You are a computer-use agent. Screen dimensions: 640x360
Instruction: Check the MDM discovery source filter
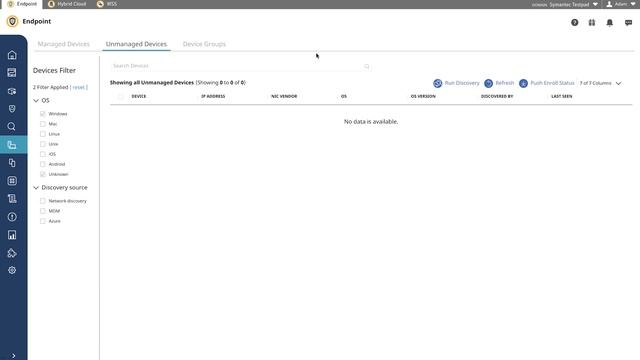pyautogui.click(x=43, y=211)
